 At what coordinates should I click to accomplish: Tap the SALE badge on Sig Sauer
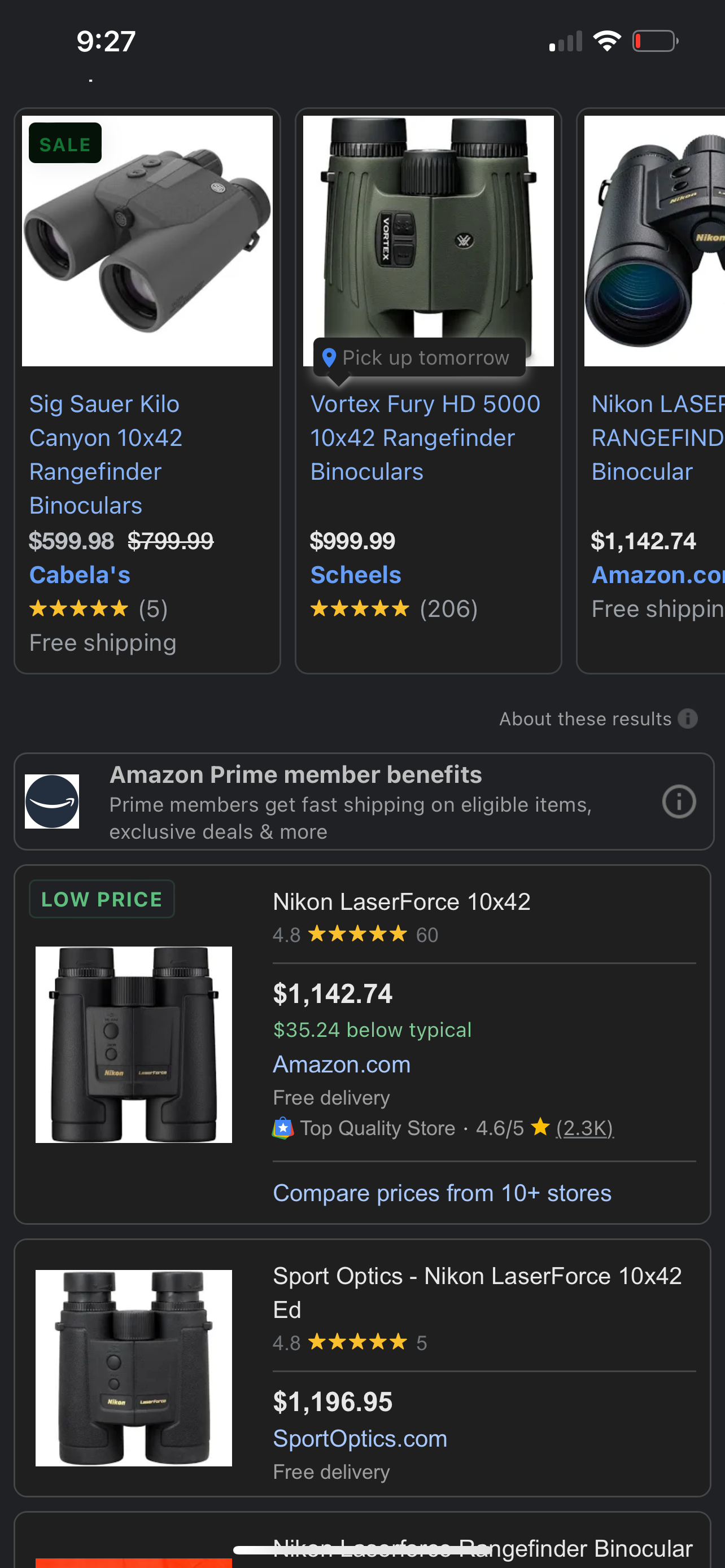point(65,144)
